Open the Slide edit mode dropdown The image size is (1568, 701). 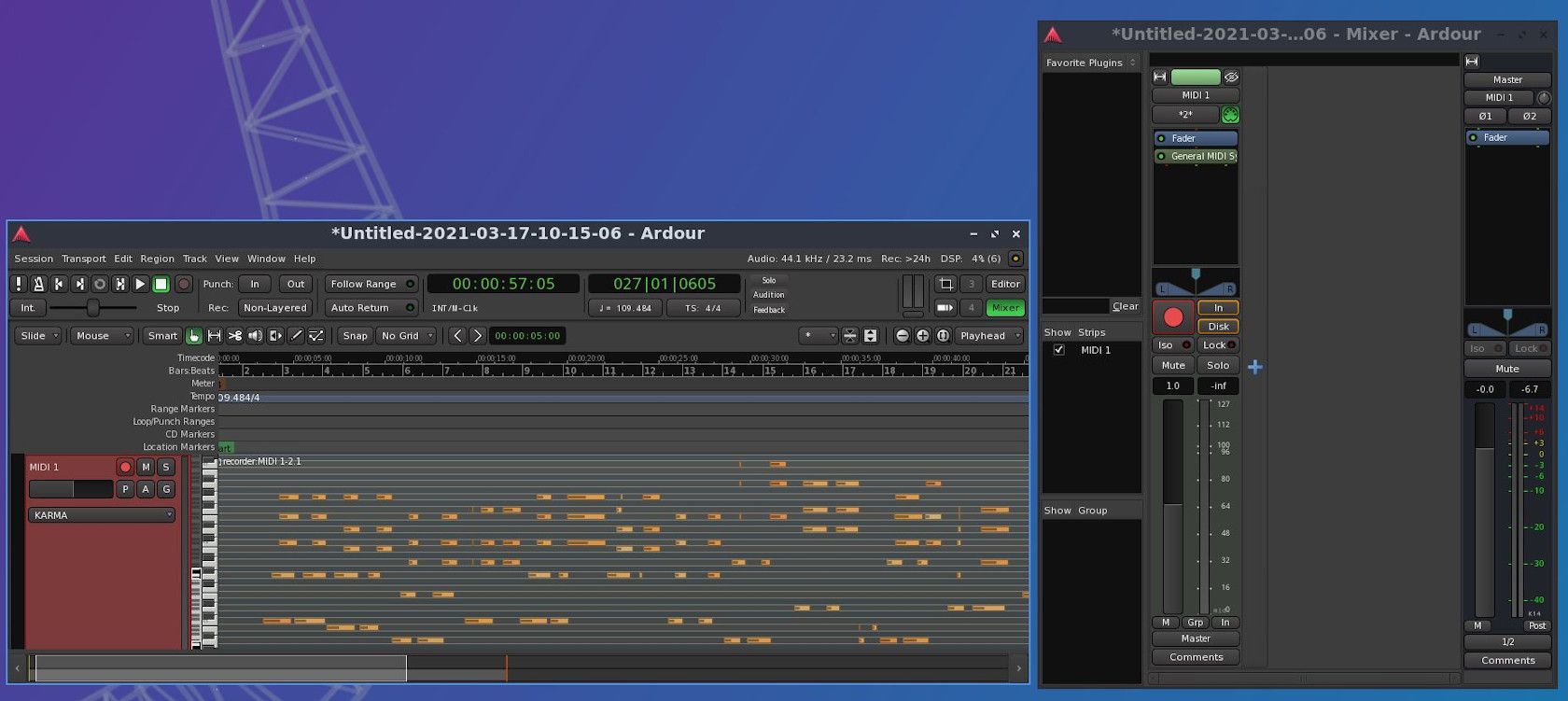pyautogui.click(x=38, y=336)
